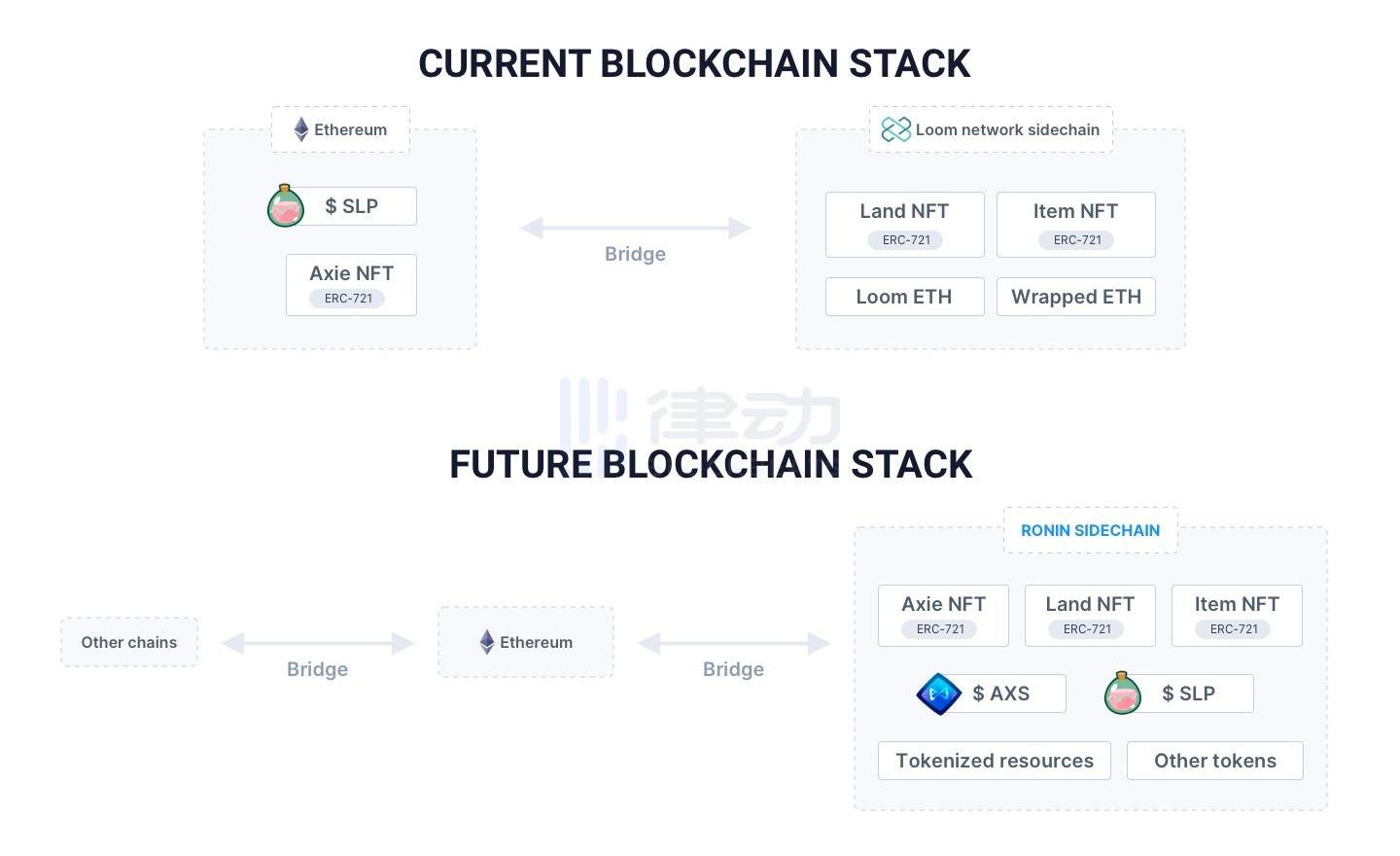Image resolution: width=1400 pixels, height=856 pixels.
Task: Click the Ethereum logo in the future stack
Action: tap(487, 642)
